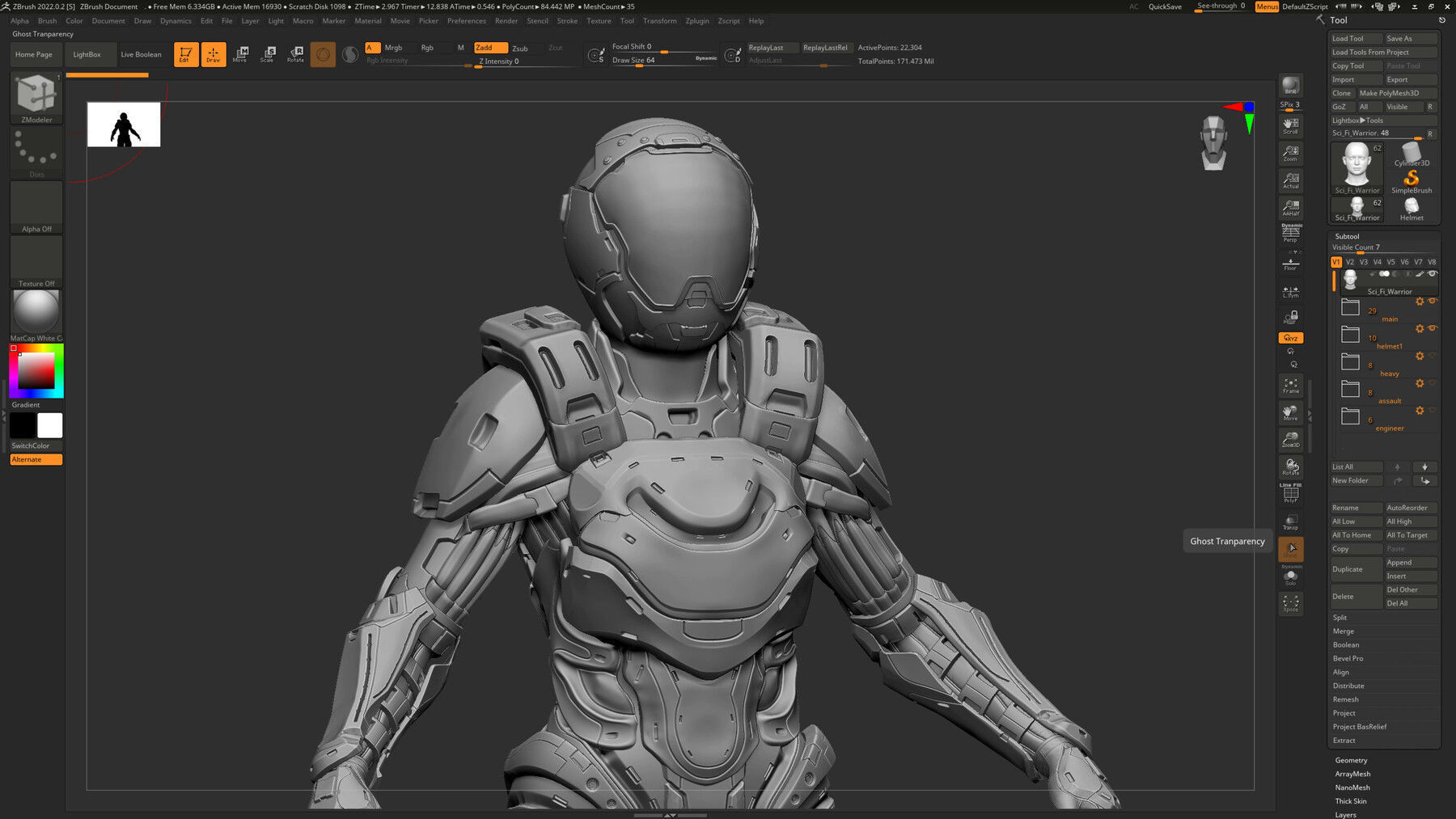The height and width of the screenshot is (819, 1456).
Task: Expand the Geometry palette
Action: (x=1351, y=761)
